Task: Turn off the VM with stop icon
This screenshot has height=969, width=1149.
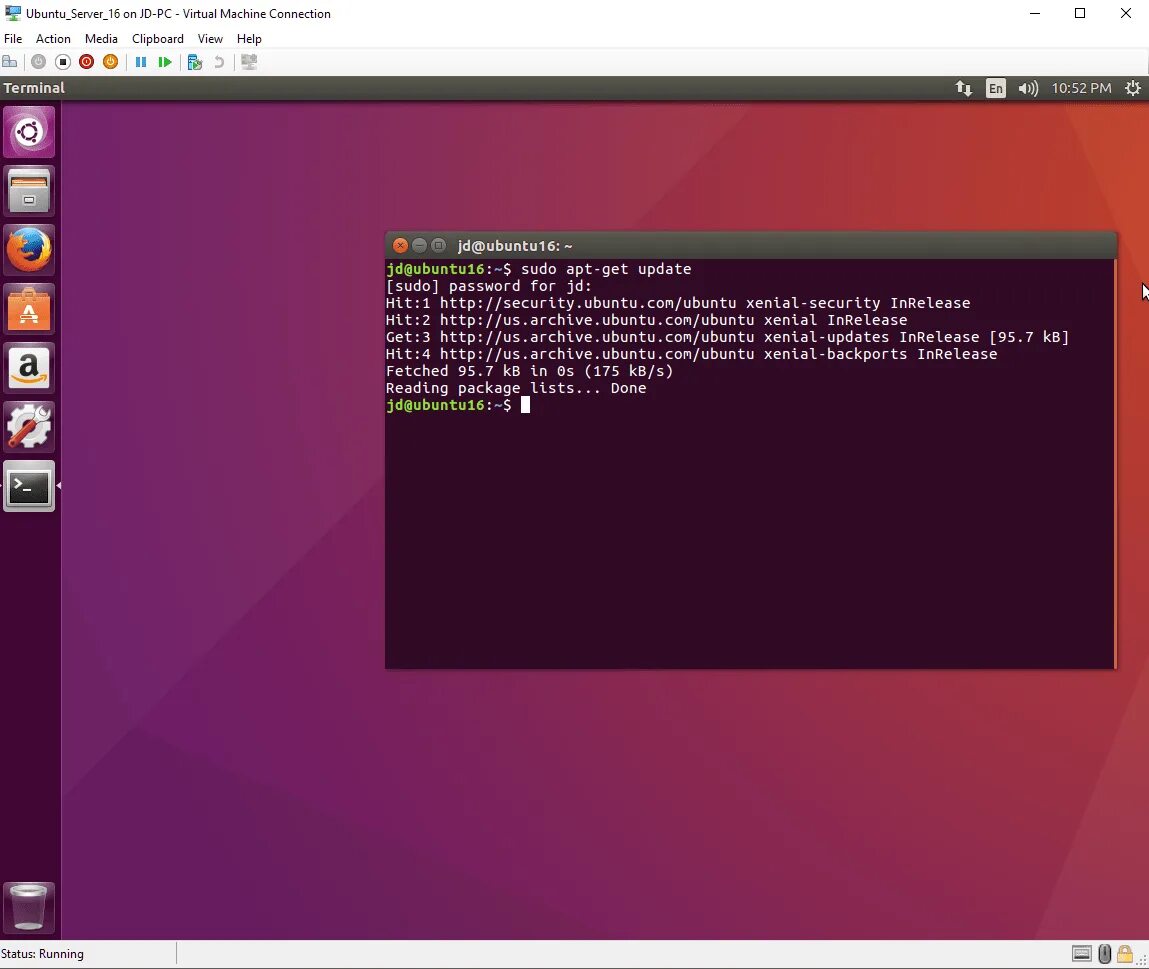Action: 63,62
